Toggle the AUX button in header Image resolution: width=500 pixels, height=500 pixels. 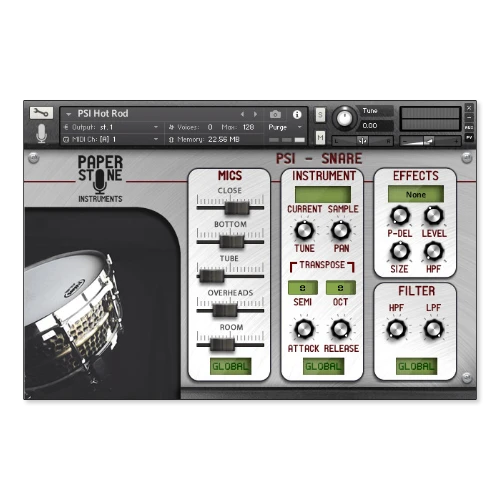point(469,127)
